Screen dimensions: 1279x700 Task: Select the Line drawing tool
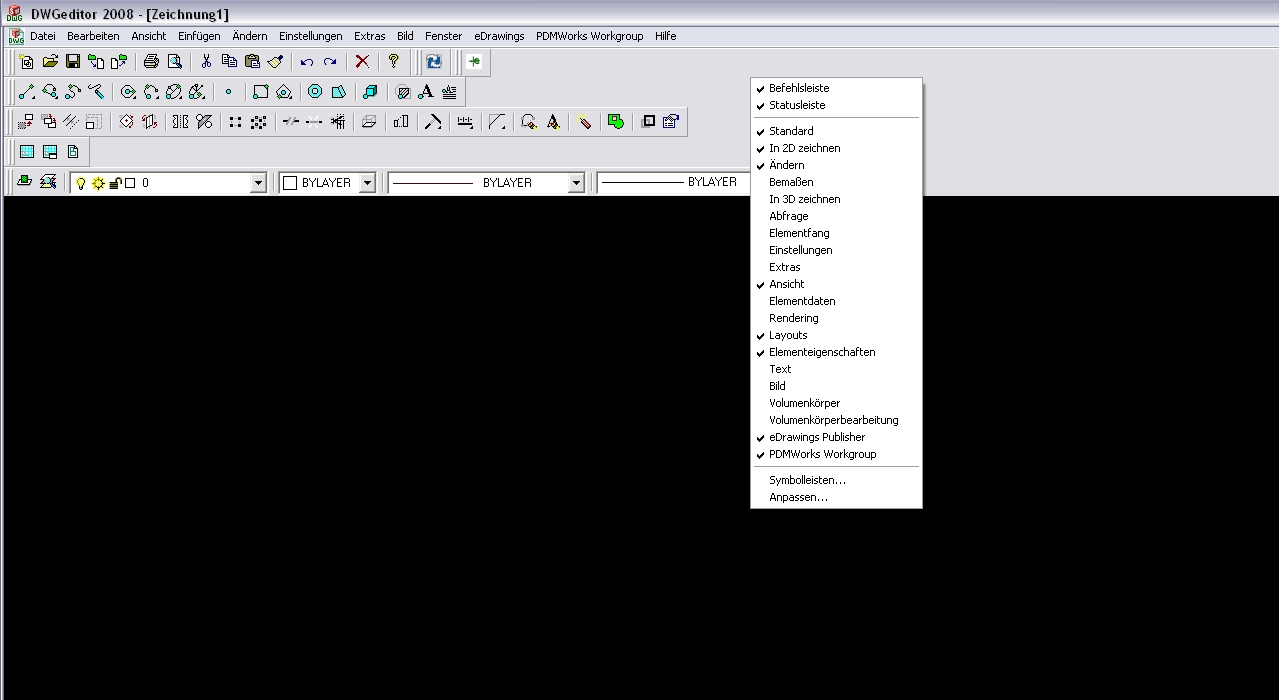click(27, 92)
